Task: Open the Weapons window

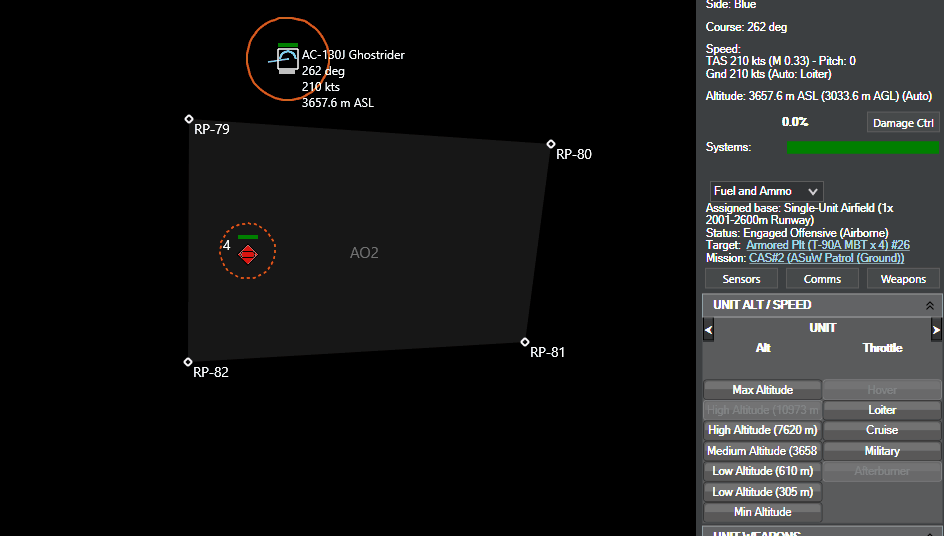Action: point(903,279)
